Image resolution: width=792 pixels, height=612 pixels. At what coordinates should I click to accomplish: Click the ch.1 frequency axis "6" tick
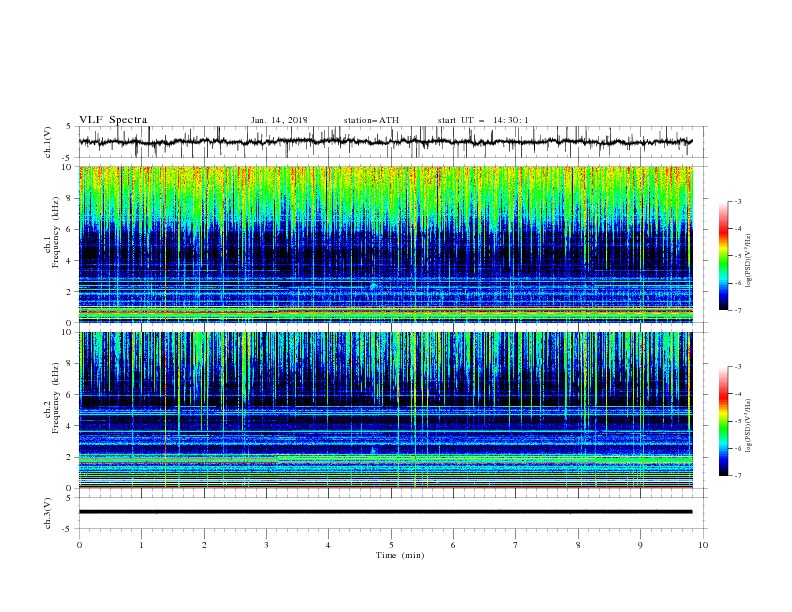click(x=70, y=229)
